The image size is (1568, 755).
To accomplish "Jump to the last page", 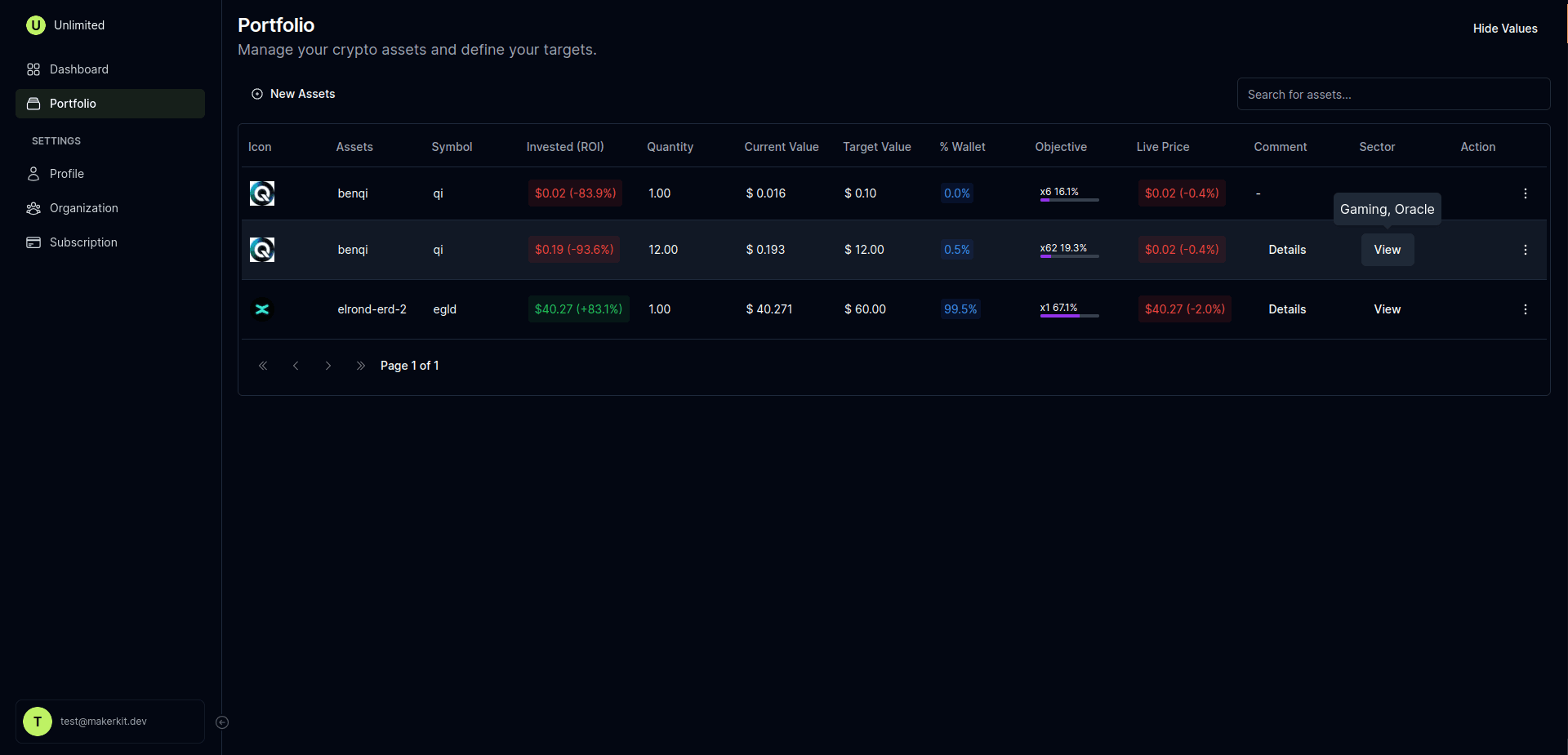I will [361, 366].
